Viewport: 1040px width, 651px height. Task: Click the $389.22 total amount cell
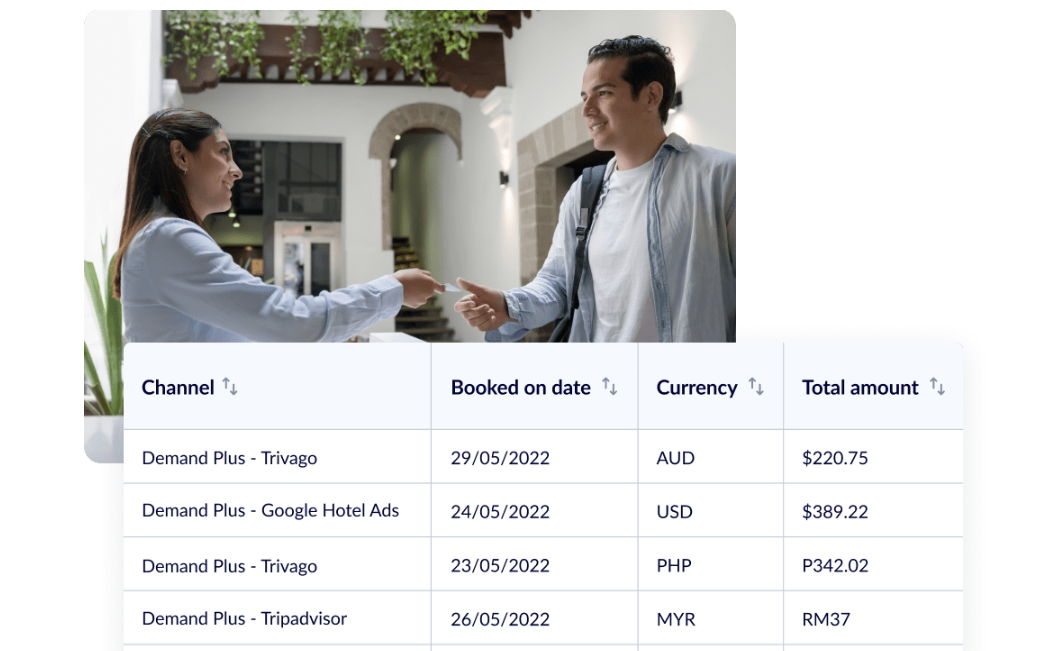coord(835,512)
